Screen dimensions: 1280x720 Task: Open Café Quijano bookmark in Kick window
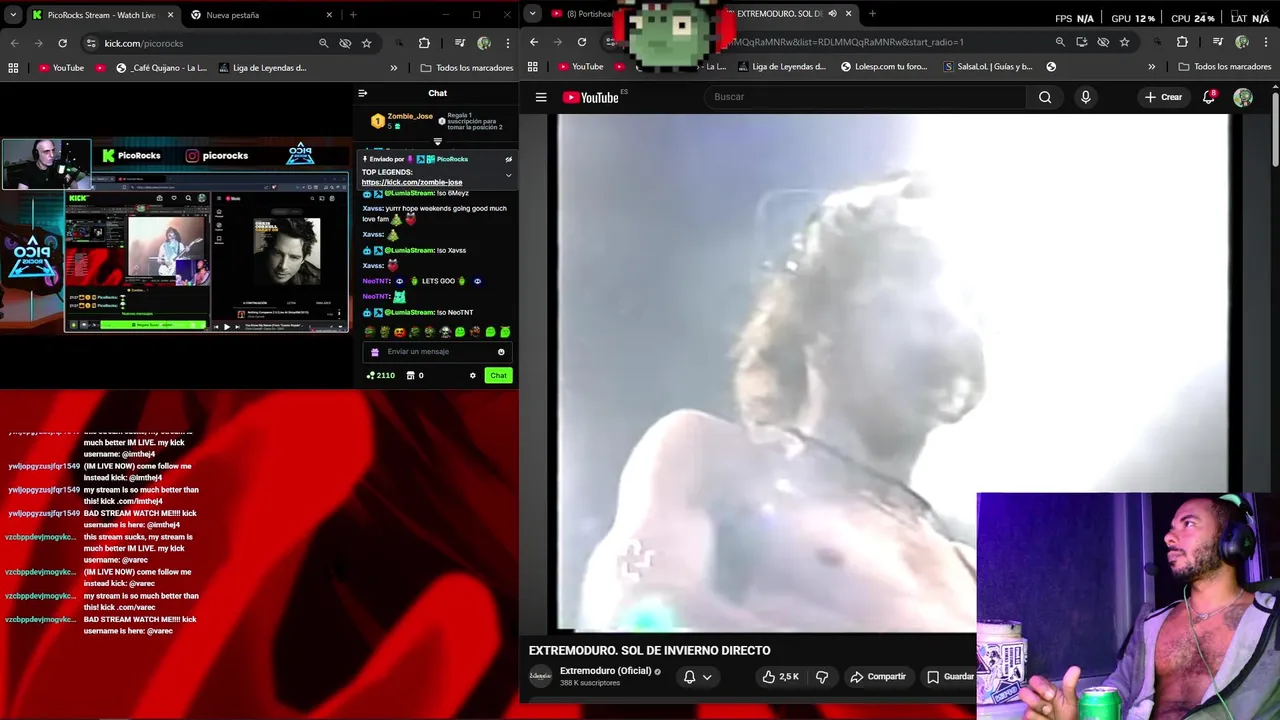pos(161,68)
